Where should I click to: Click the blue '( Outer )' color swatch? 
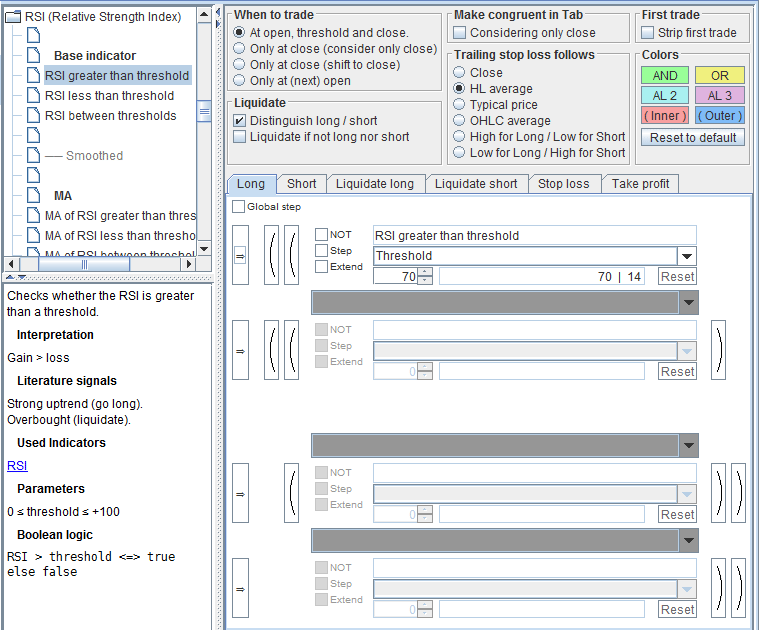pyautogui.click(x=720, y=116)
